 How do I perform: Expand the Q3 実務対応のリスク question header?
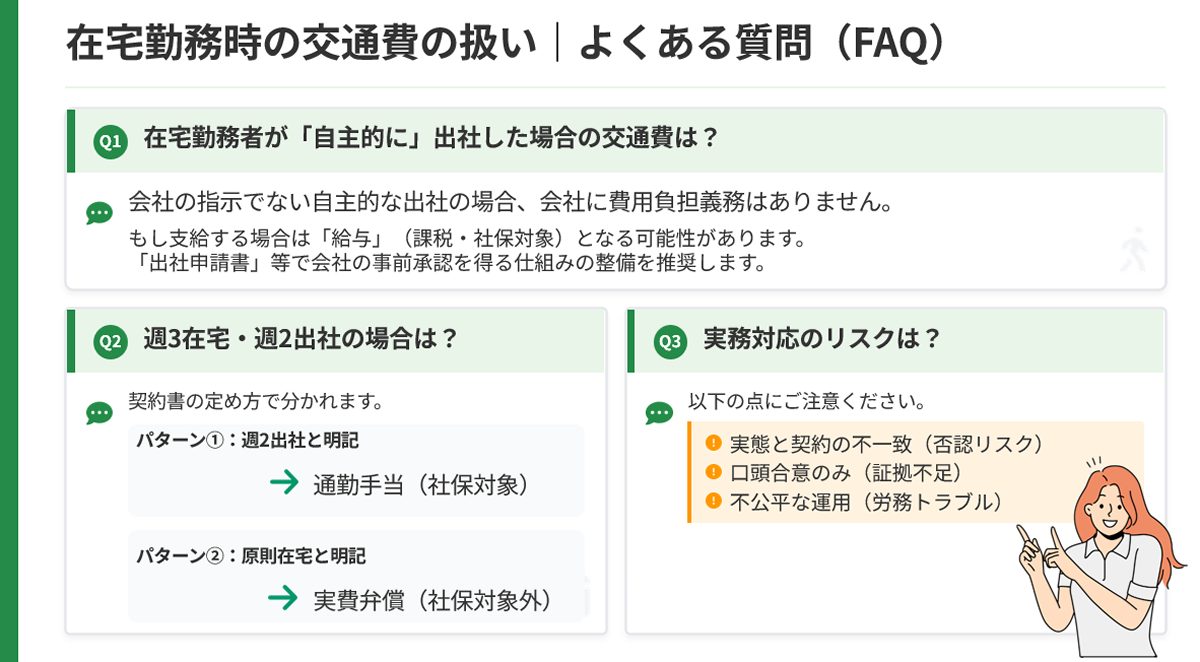pyautogui.click(x=822, y=340)
